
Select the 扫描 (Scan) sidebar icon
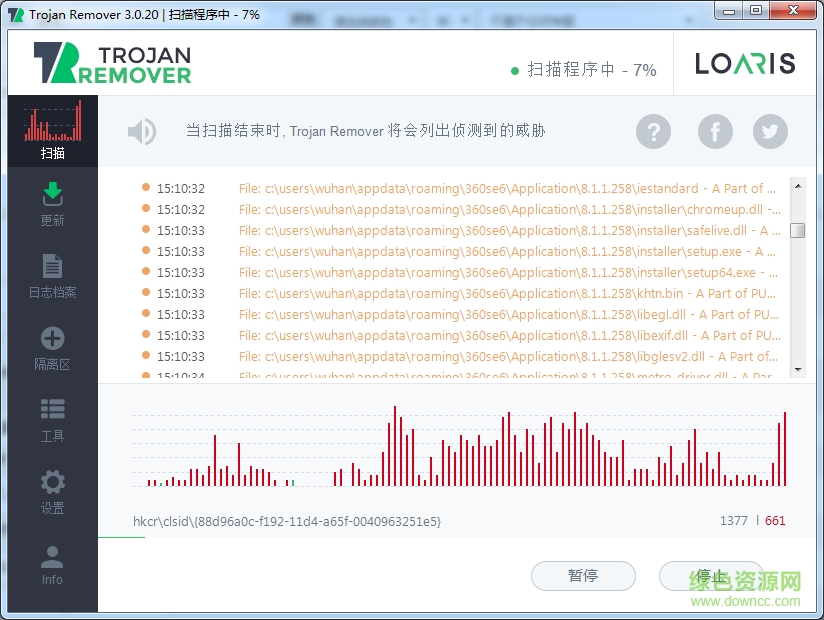[52, 130]
